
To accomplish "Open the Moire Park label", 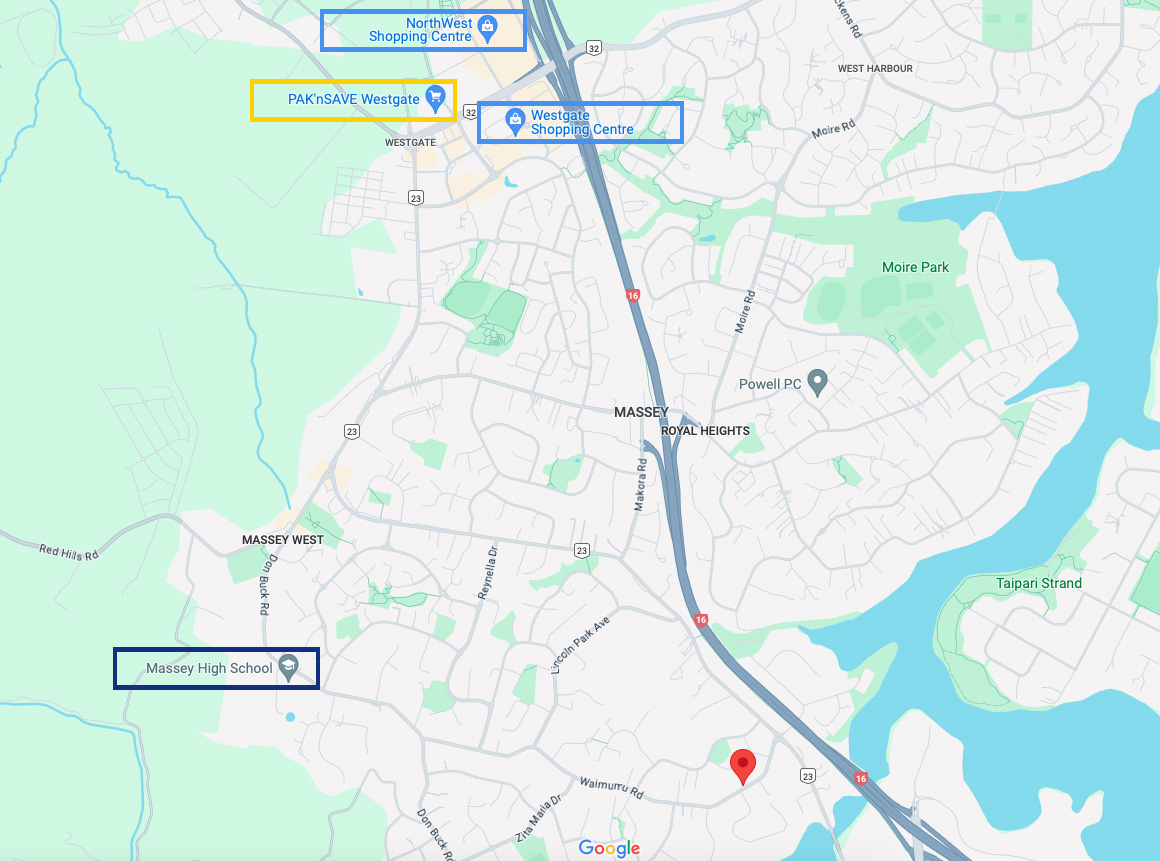I will pos(915,267).
